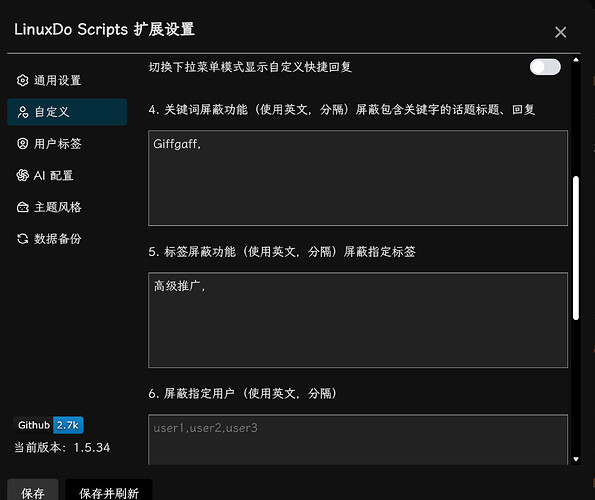The image size is (595, 500).
Task: Open the AI 配置 tab
Action: pos(67,175)
